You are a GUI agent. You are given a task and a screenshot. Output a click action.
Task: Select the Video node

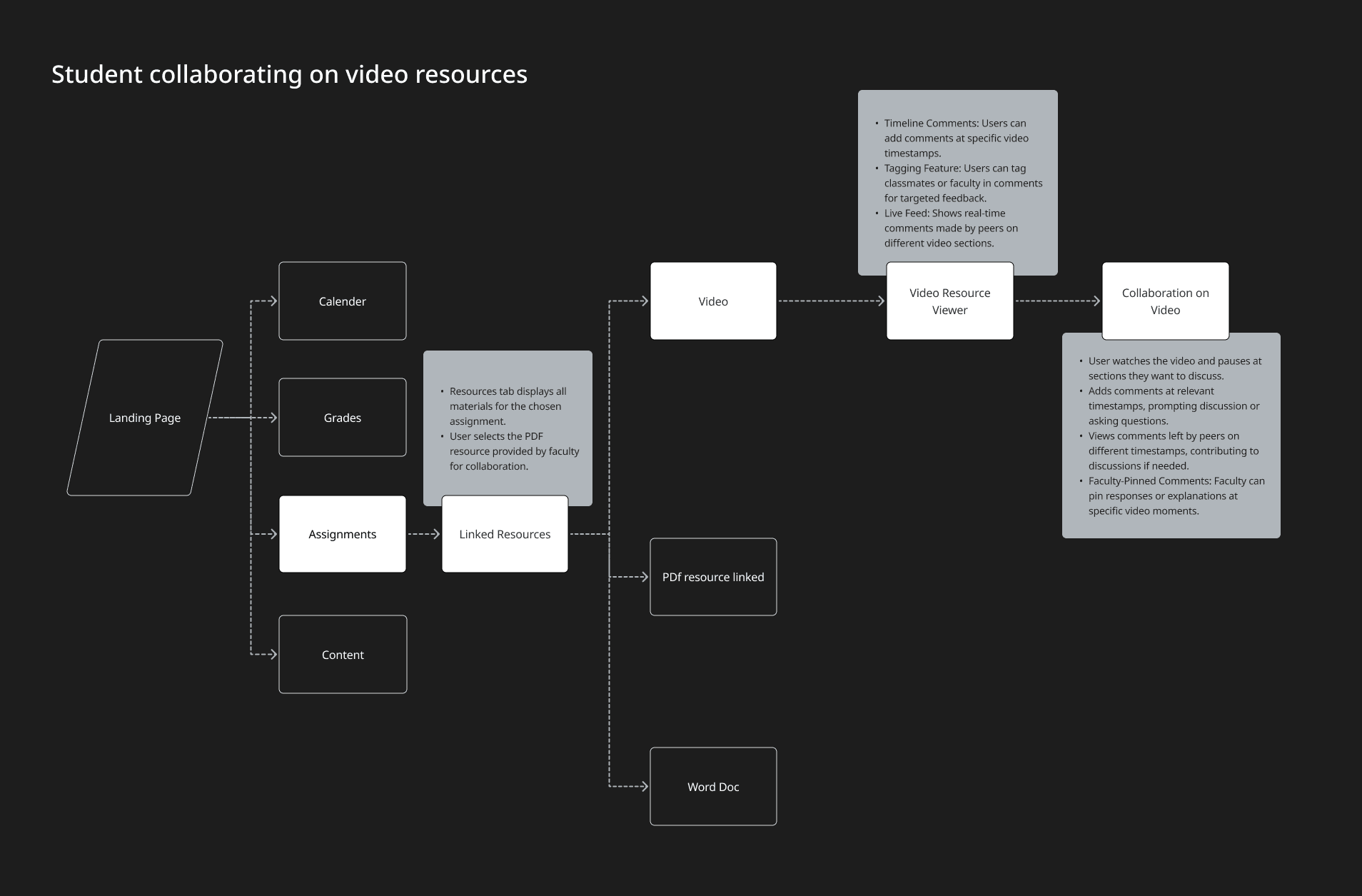[x=713, y=301]
